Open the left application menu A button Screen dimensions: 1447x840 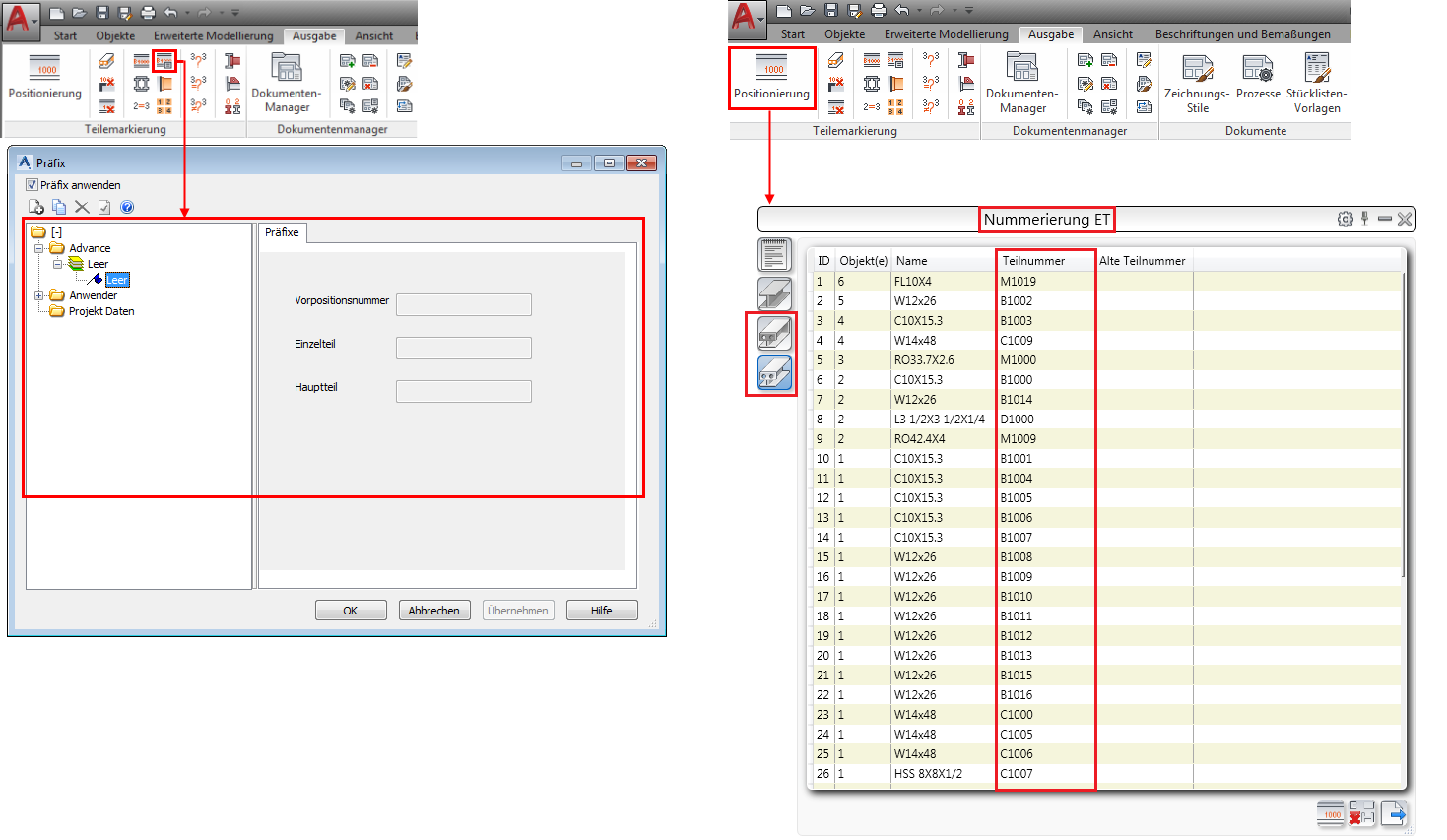pos(20,20)
